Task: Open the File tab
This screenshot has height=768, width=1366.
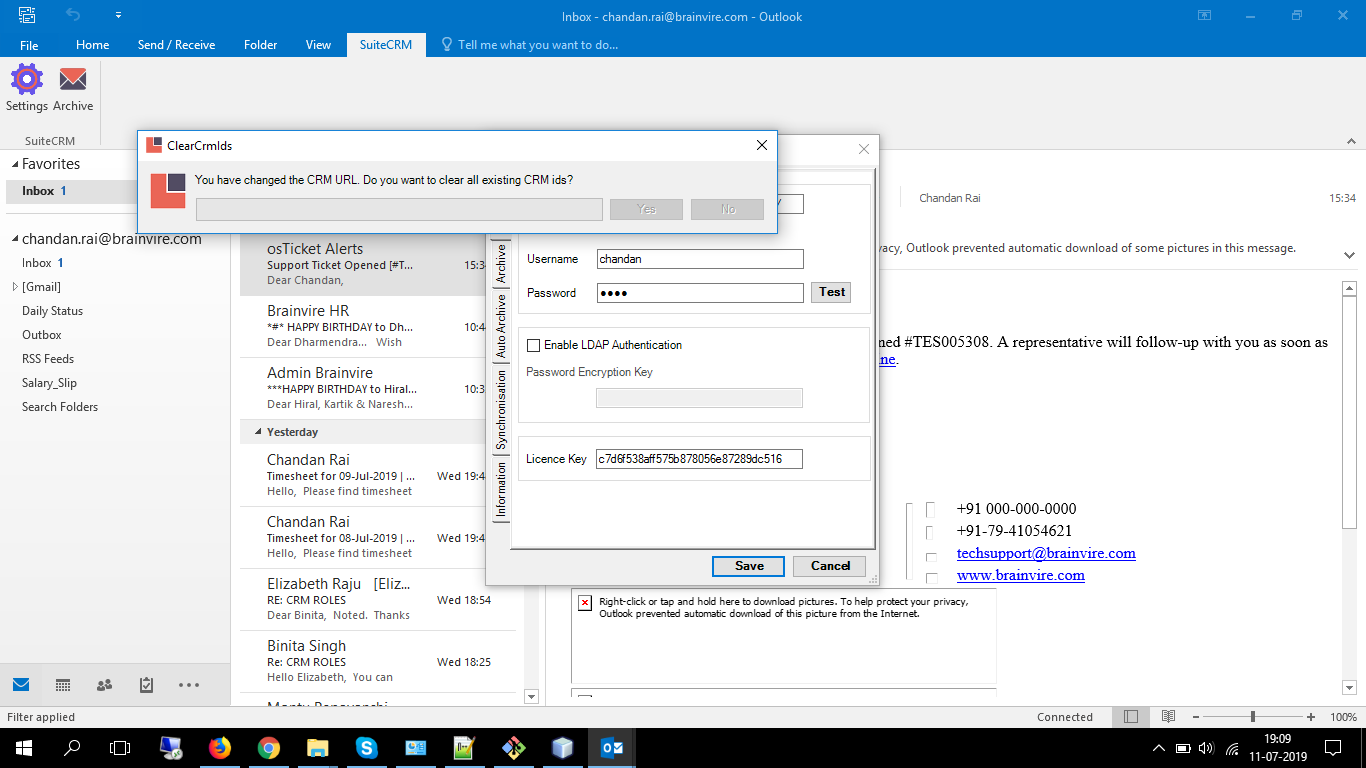Action: pyautogui.click(x=29, y=45)
